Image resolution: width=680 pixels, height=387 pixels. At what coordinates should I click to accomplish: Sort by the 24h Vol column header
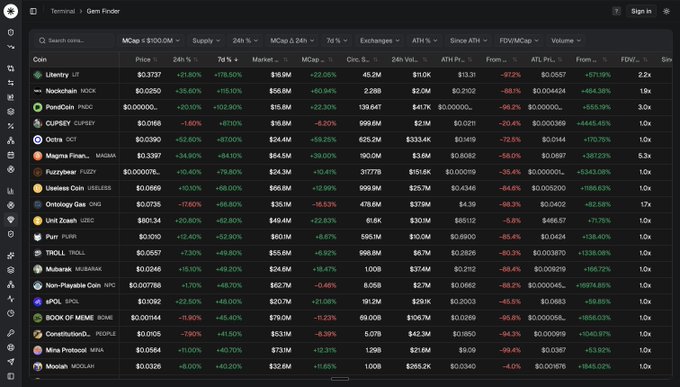click(409, 59)
